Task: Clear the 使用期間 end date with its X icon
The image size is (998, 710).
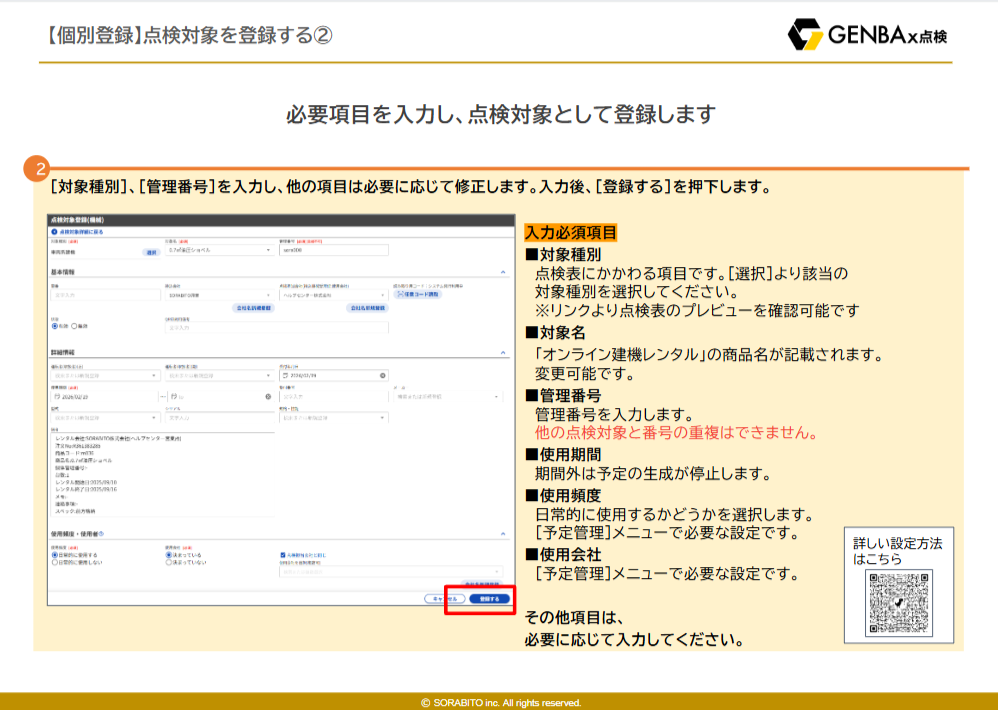Action: pos(268,396)
